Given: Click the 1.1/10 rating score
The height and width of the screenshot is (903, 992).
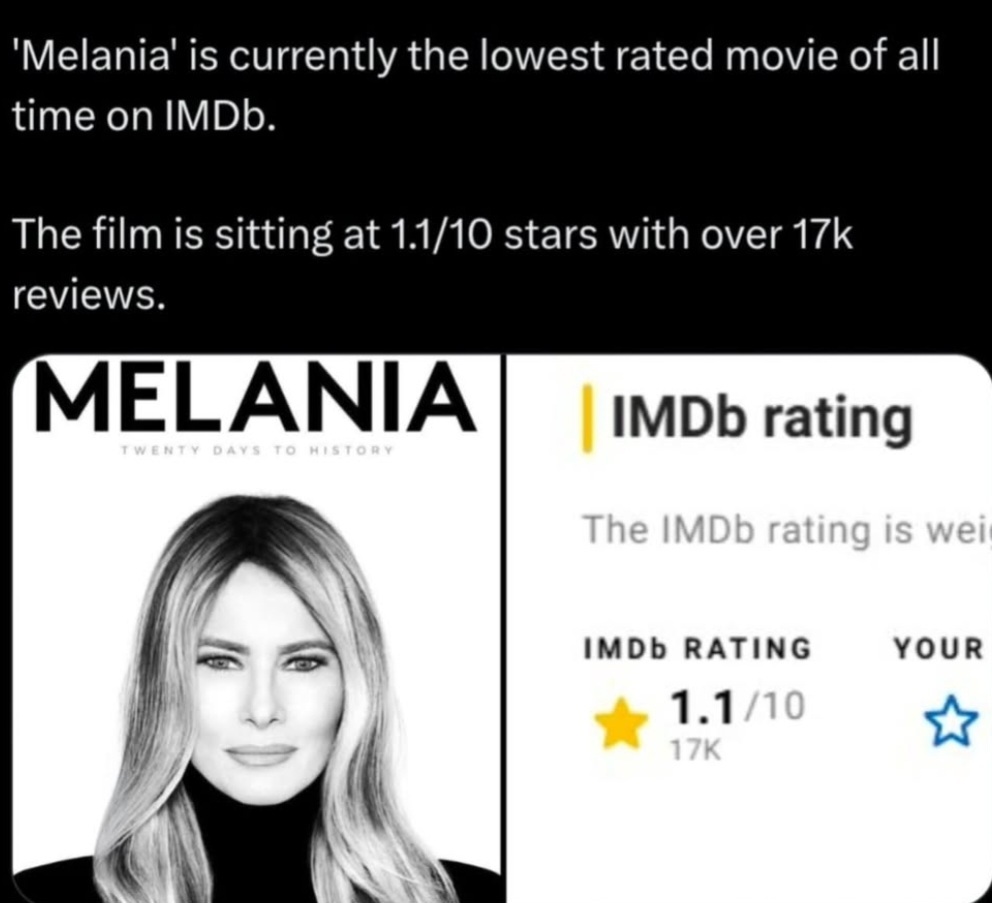Looking at the screenshot, I should pyautogui.click(x=739, y=707).
